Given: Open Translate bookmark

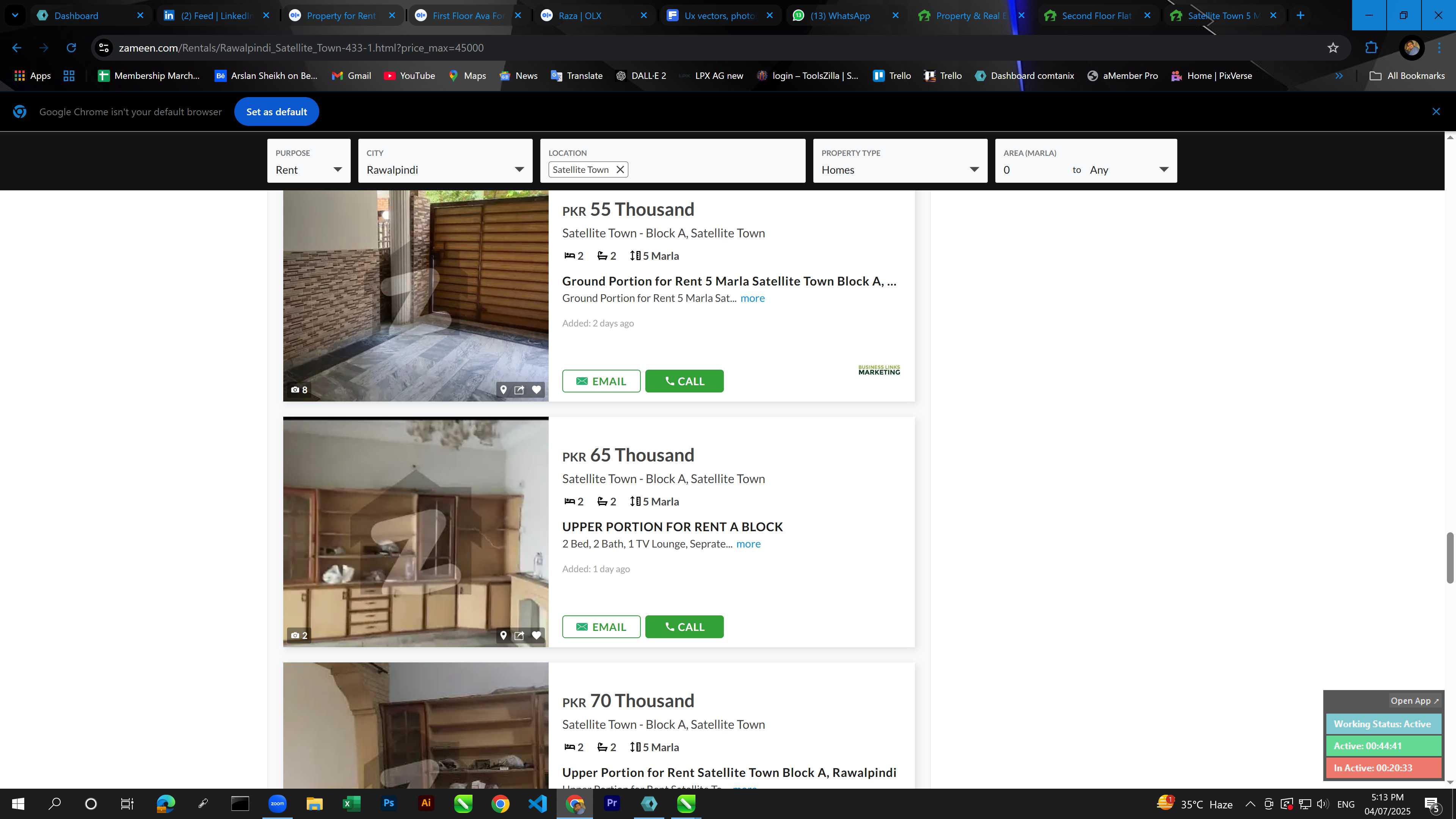Looking at the screenshot, I should point(576,76).
